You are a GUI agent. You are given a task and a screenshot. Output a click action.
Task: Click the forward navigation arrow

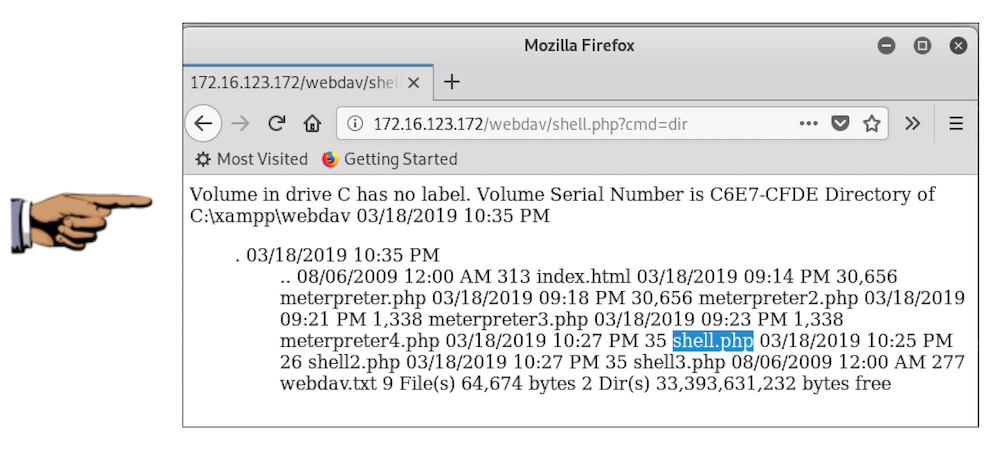[x=240, y=124]
